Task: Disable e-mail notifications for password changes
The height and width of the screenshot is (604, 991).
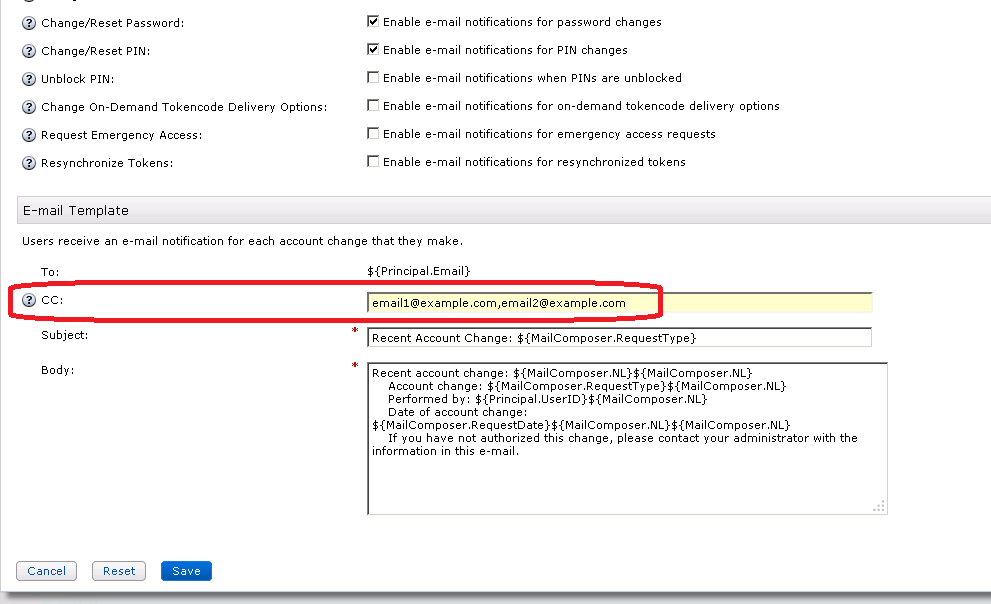Action: click(x=373, y=21)
